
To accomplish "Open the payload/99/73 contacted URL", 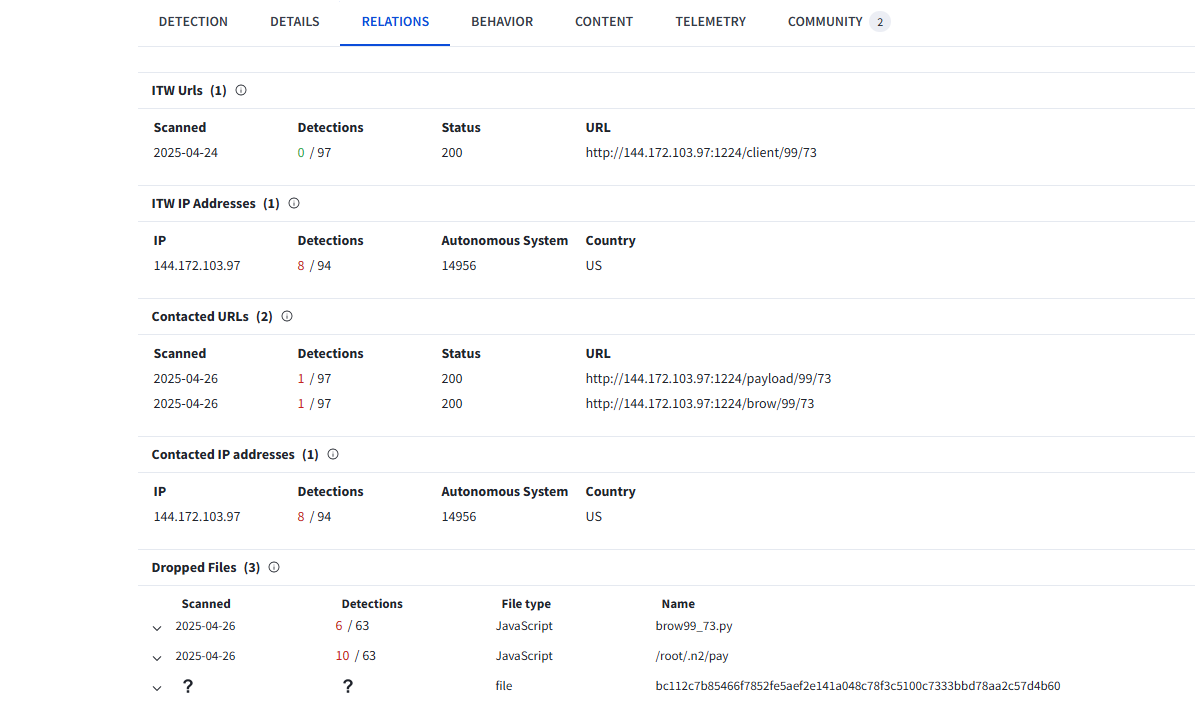I will (708, 379).
